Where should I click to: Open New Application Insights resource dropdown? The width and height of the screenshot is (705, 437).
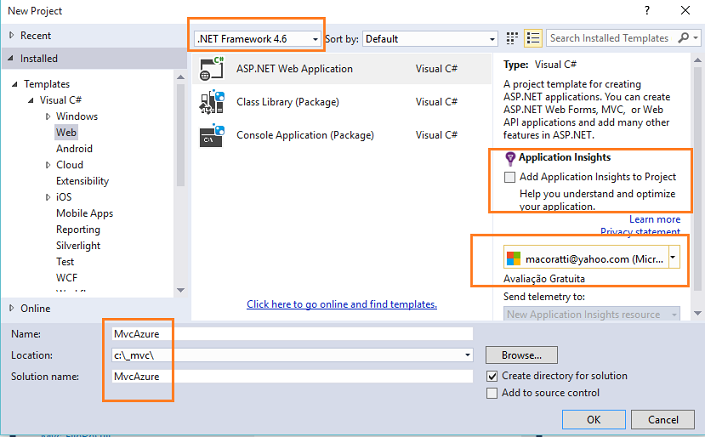(x=592, y=314)
